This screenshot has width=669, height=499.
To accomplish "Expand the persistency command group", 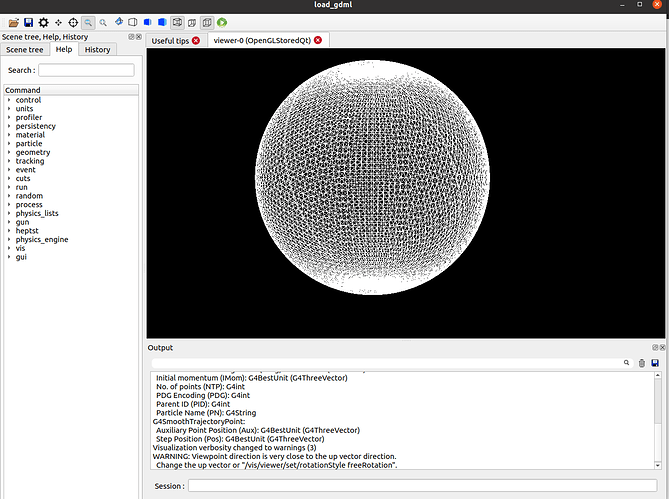I will (x=9, y=126).
